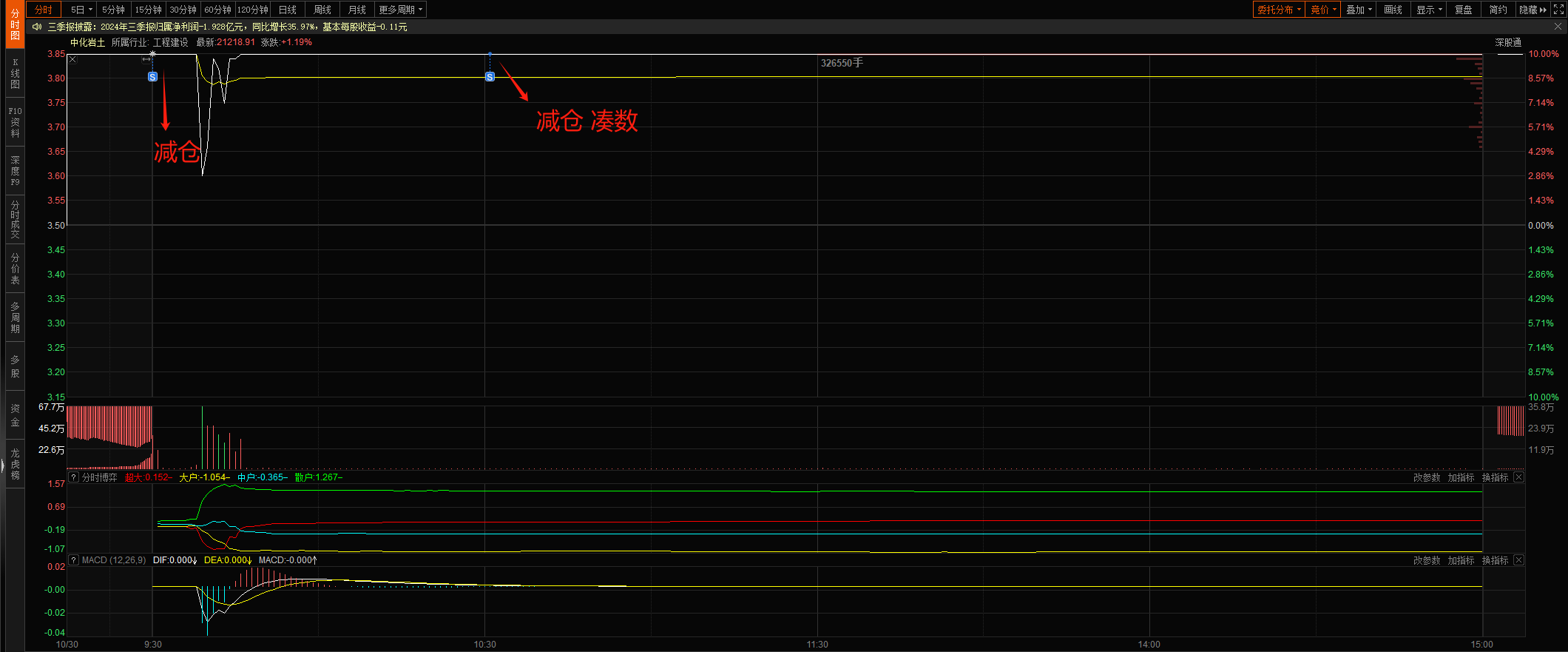Click the 大户:-1.054 legend value

[x=204, y=477]
